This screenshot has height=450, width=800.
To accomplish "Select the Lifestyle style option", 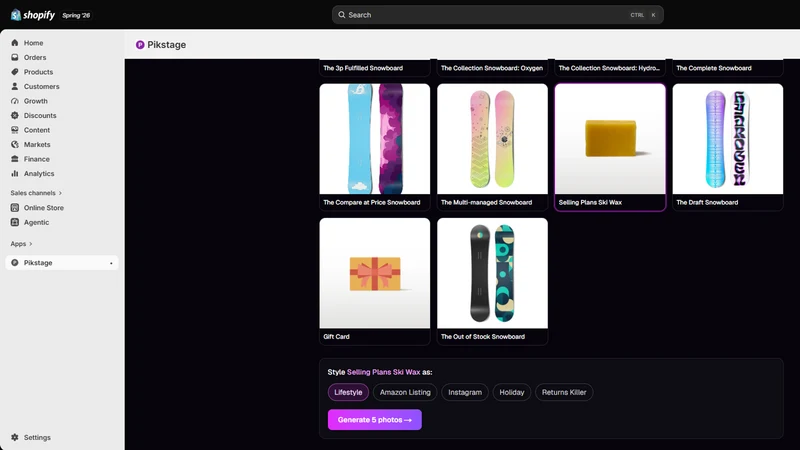I will point(348,392).
